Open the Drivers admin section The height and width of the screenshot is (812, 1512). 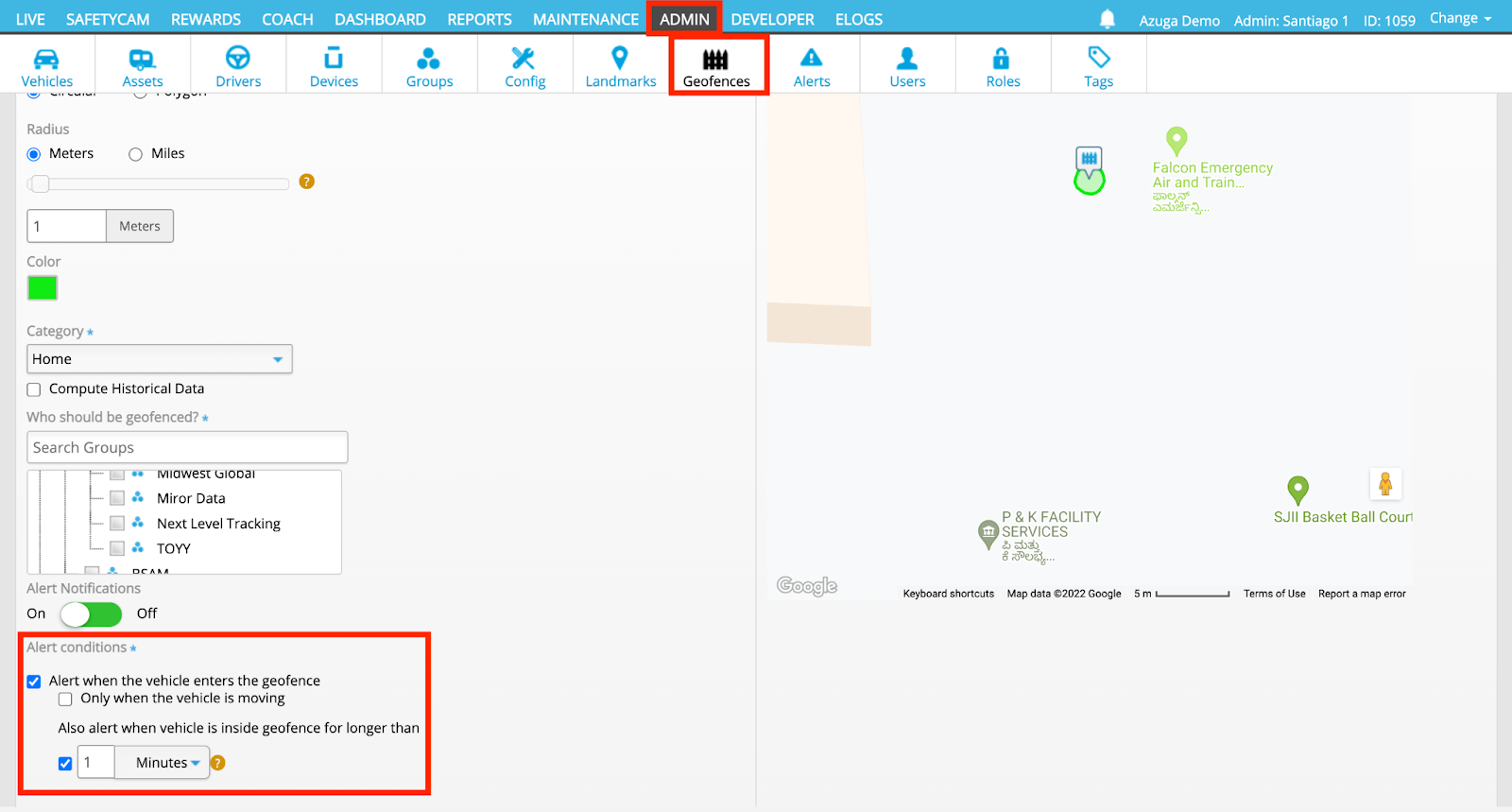point(238,65)
